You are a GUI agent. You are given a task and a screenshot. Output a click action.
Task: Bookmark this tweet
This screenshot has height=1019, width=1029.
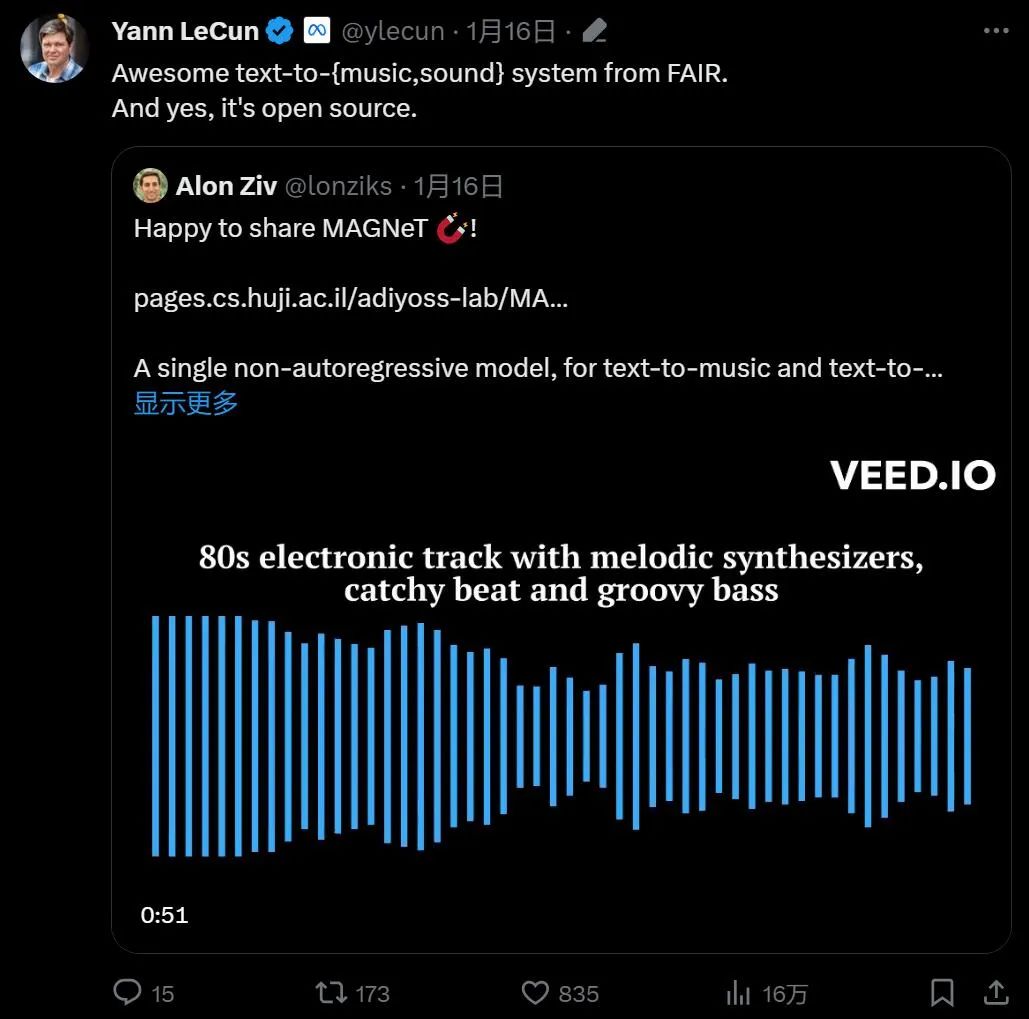point(941,992)
